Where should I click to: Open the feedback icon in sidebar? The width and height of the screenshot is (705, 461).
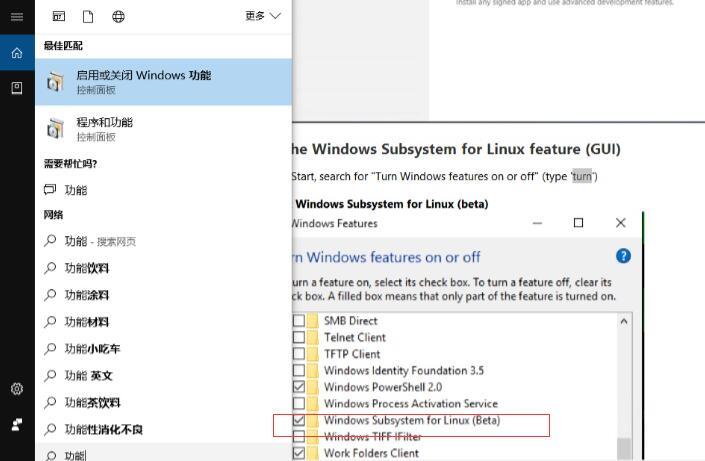click(17, 424)
